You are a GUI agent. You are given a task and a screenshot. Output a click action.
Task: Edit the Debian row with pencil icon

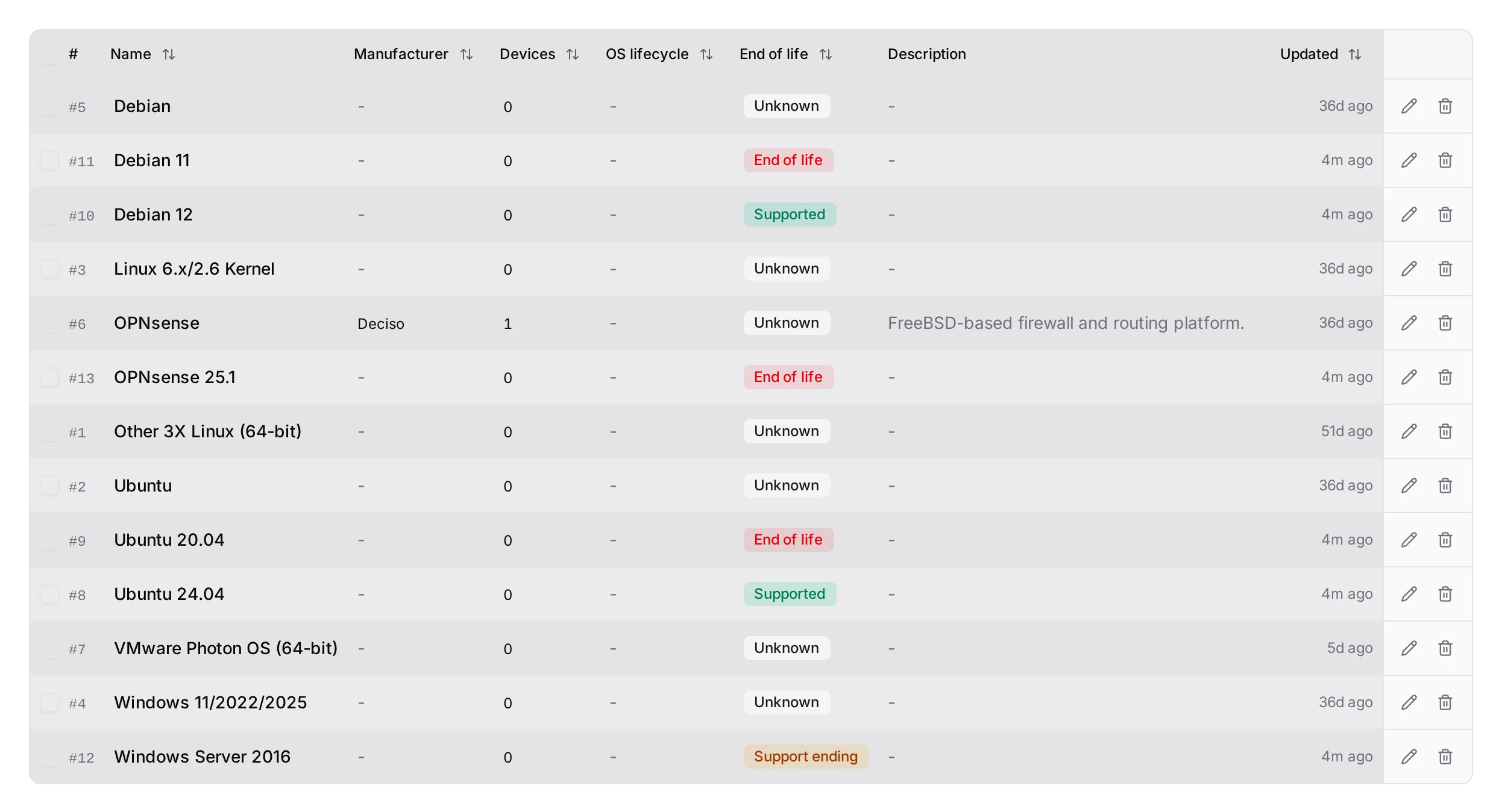[x=1409, y=106]
